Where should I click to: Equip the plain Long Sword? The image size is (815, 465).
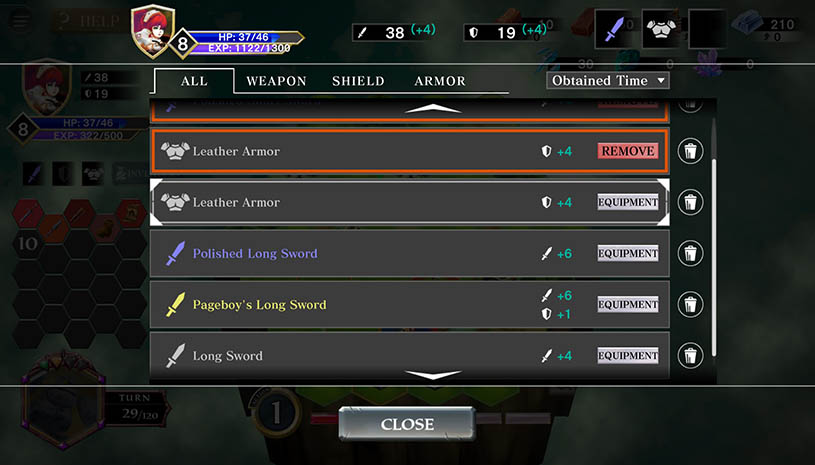tap(628, 355)
